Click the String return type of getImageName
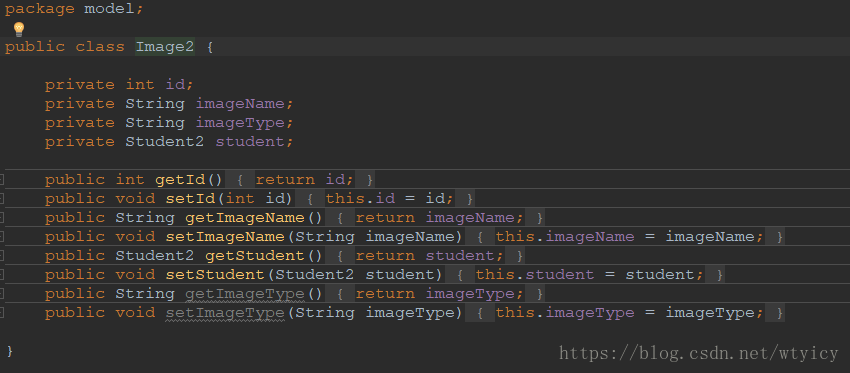This screenshot has width=850, height=373. (145, 217)
